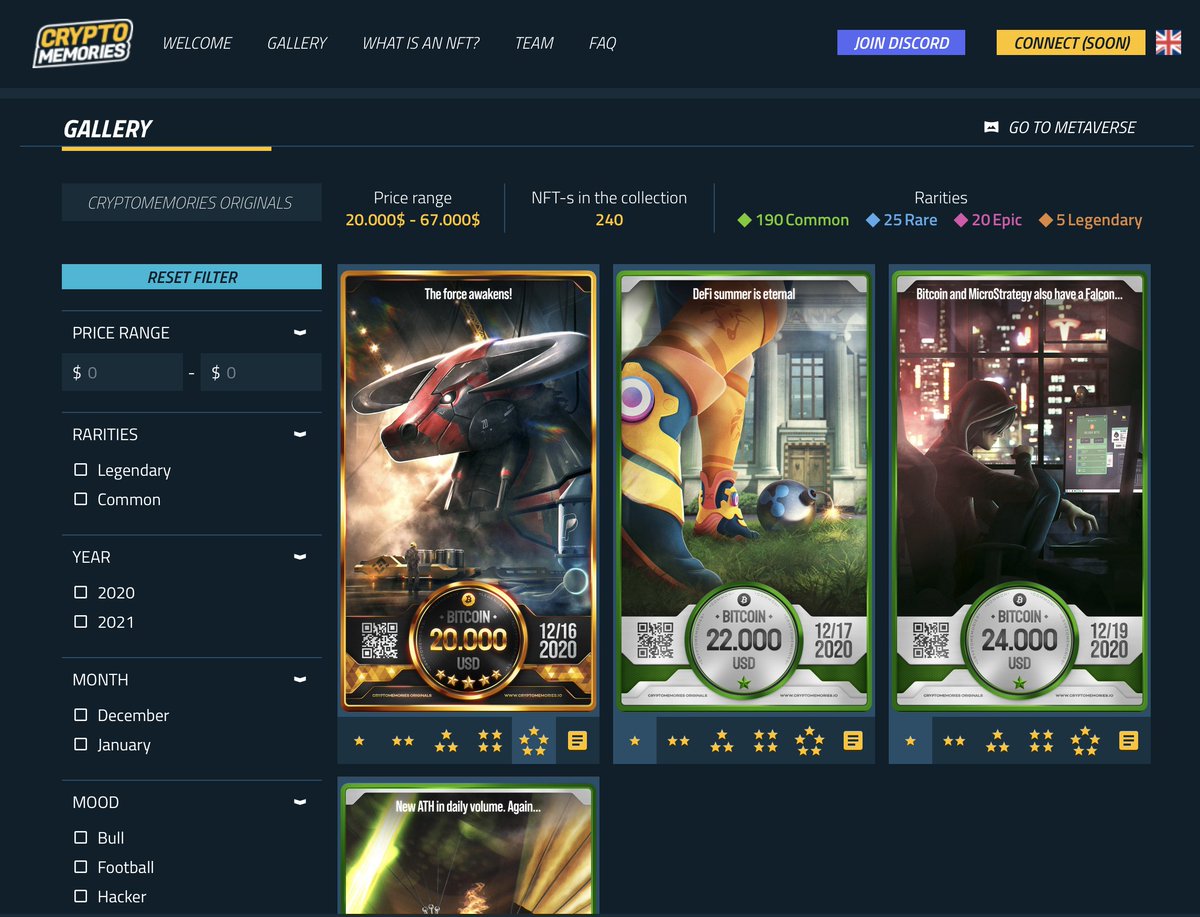The width and height of the screenshot is (1200, 917).
Task: Open the WELCOME nav item
Action: click(x=197, y=43)
